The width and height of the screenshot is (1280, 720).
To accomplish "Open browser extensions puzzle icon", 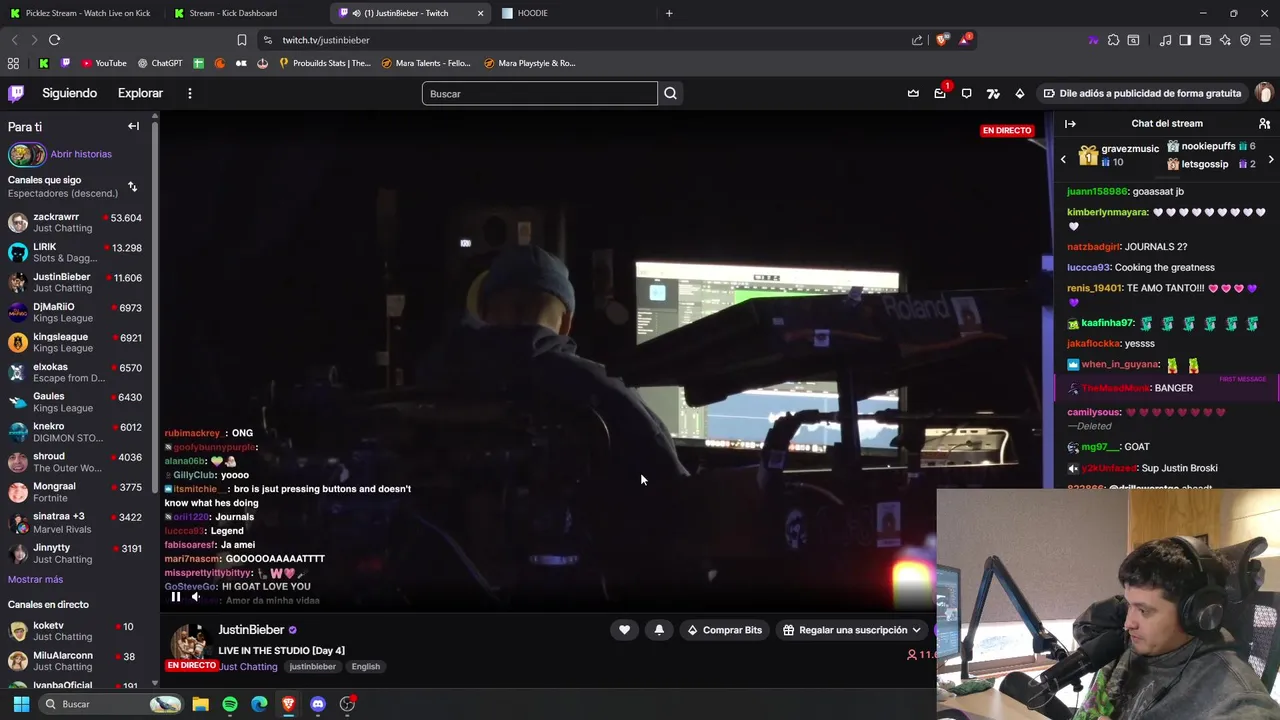I will pyautogui.click(x=1113, y=40).
